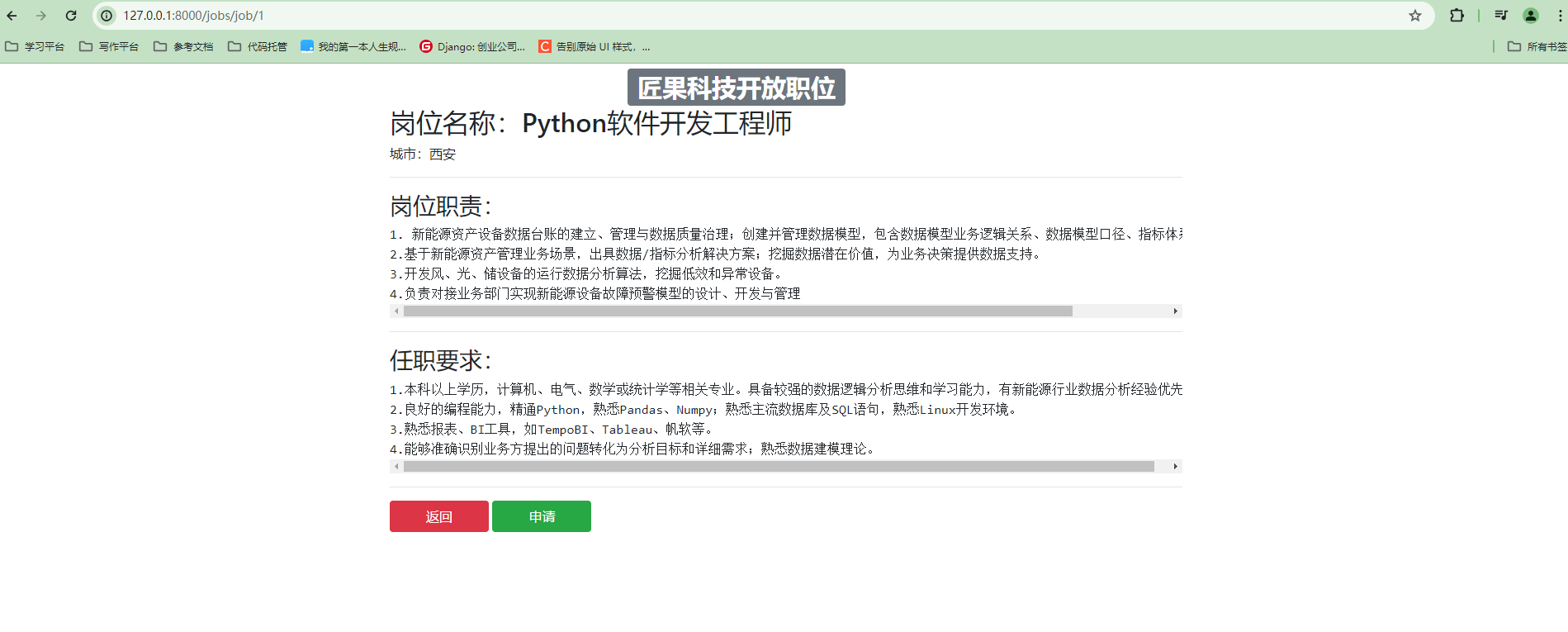Image resolution: width=1568 pixels, height=632 pixels.
Task: Click left arrow of 岗位职责 scrollbar
Action: point(396,311)
